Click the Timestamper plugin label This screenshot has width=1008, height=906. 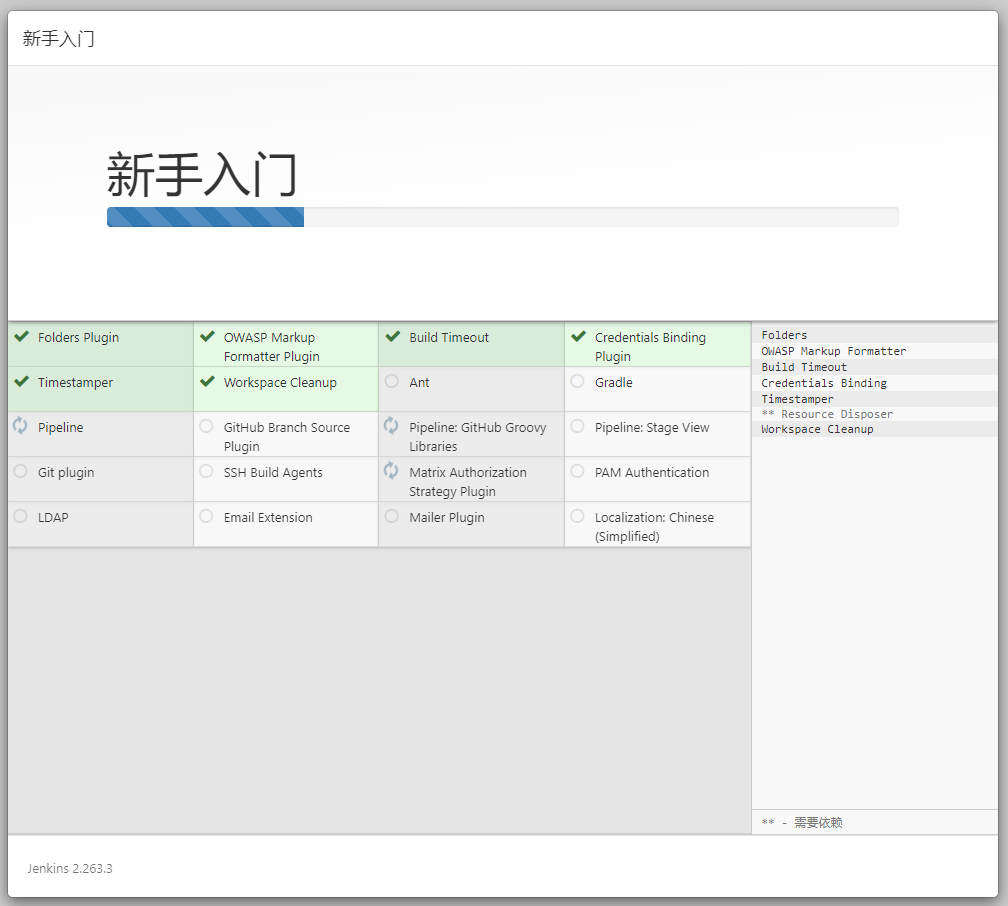75,383
